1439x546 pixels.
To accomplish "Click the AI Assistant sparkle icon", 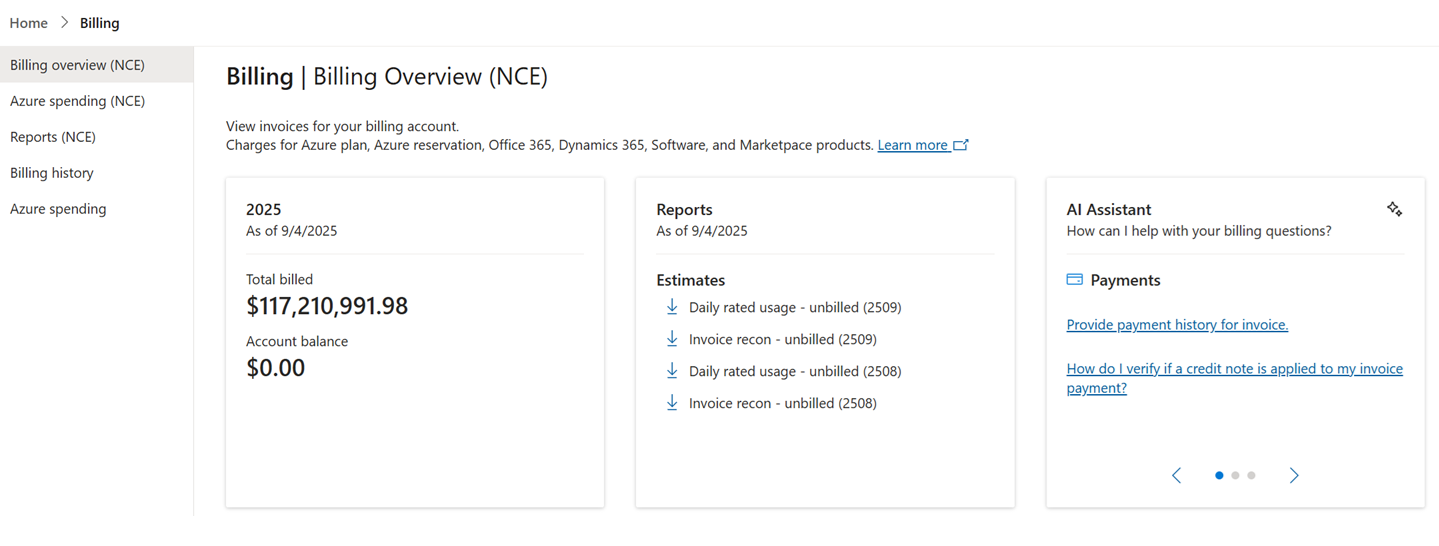I will [x=1394, y=209].
